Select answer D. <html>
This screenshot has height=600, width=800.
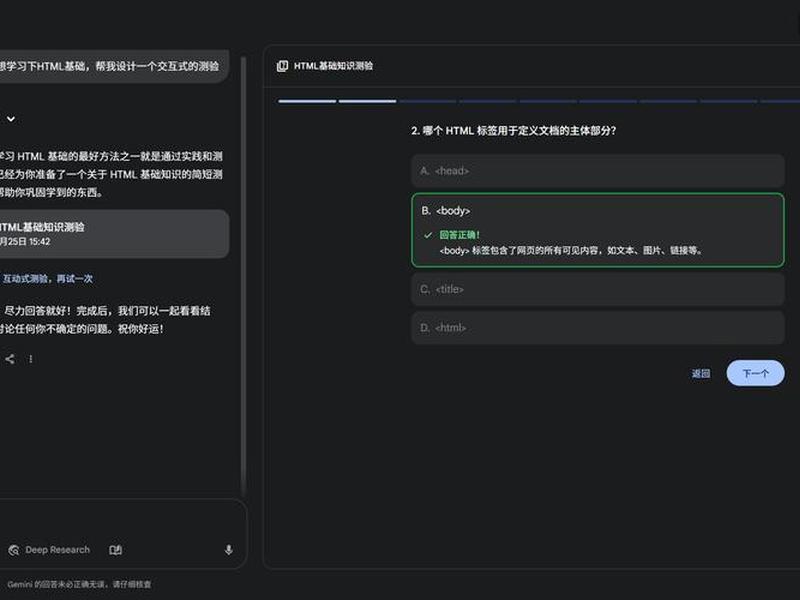pyautogui.click(x=597, y=328)
